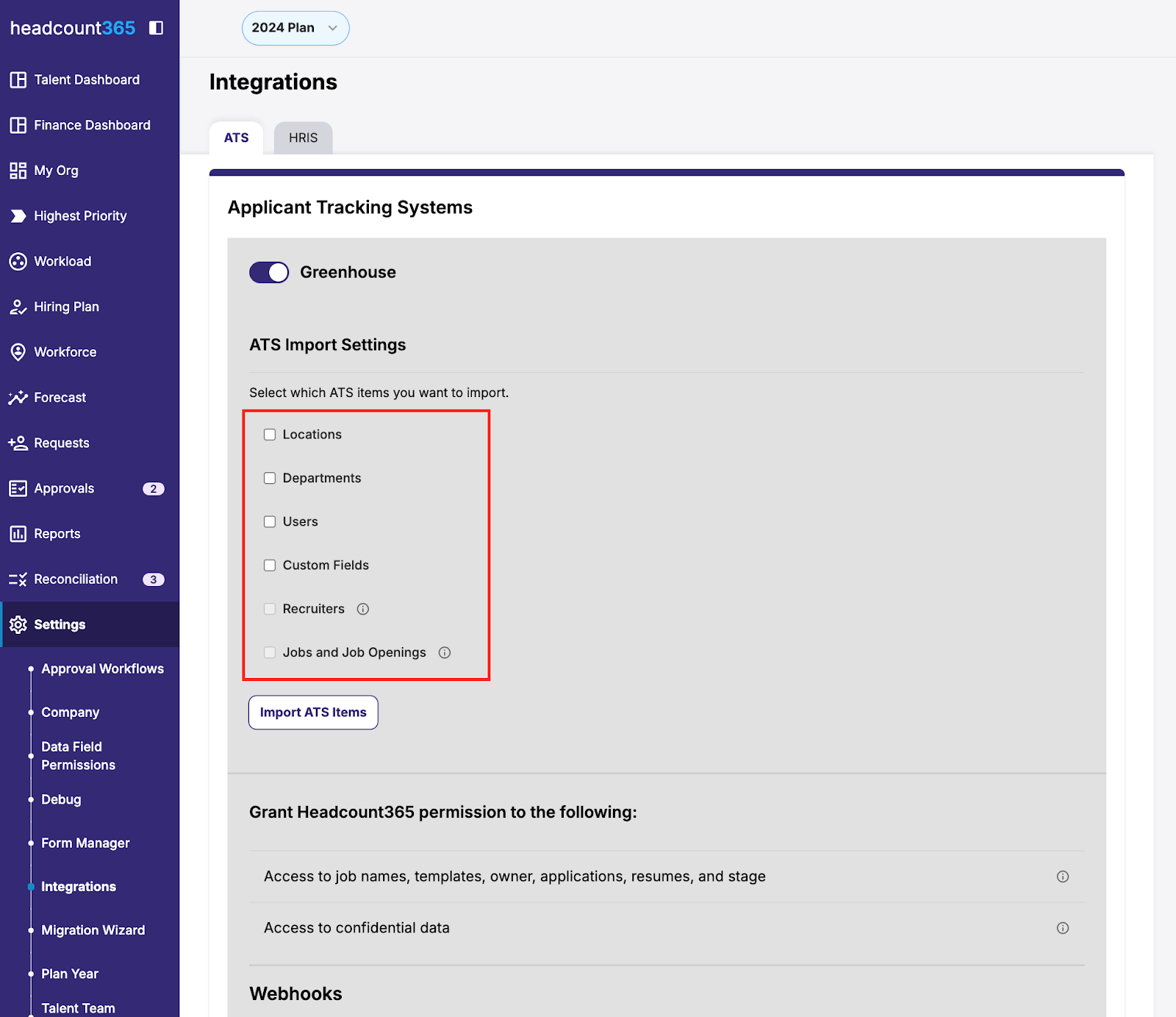1176x1017 pixels.
Task: Check the Custom Fields checkbox
Action: (270, 565)
